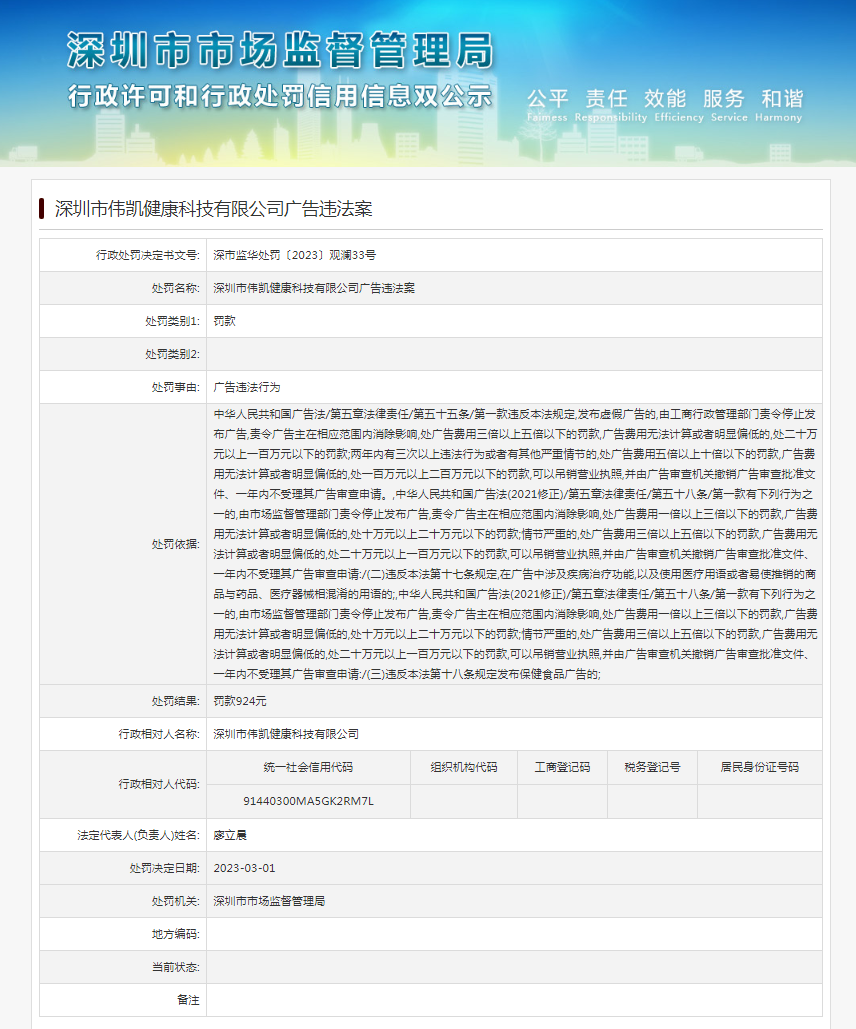Click the 处罚事由 label
The height and width of the screenshot is (1029, 856).
[175, 387]
